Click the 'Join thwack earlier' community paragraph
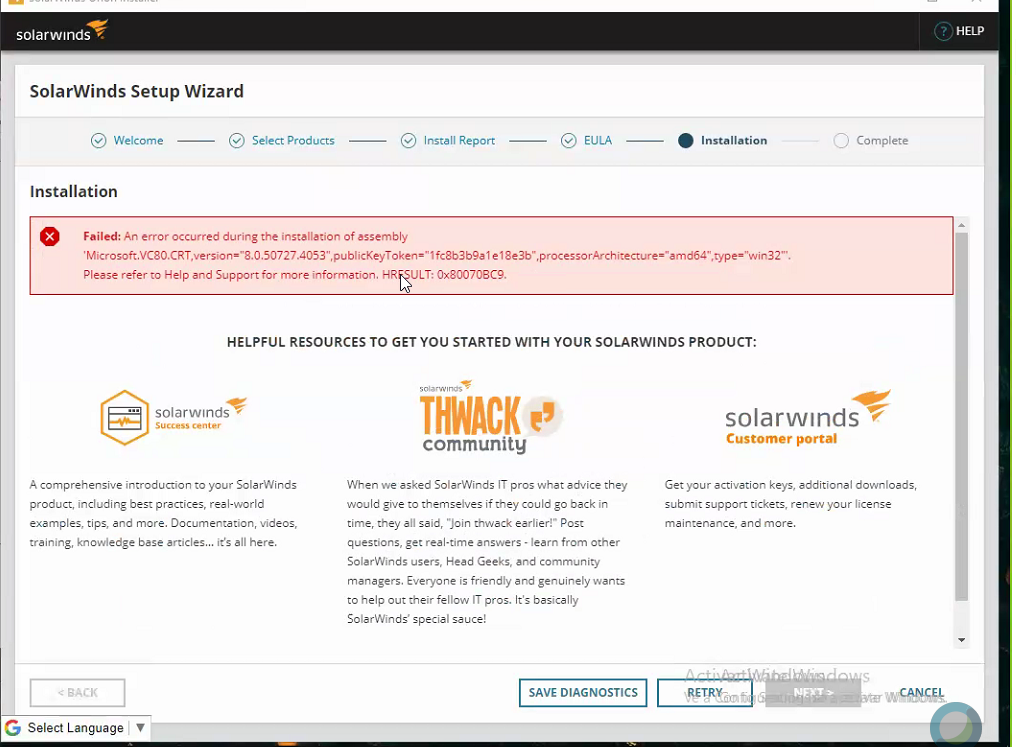 [487, 551]
